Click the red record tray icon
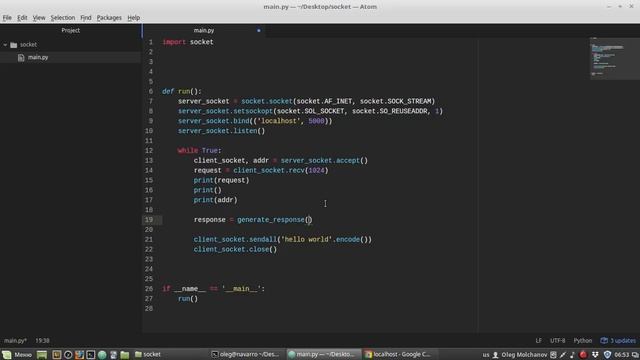This screenshot has height=360, width=640. [x=583, y=355]
